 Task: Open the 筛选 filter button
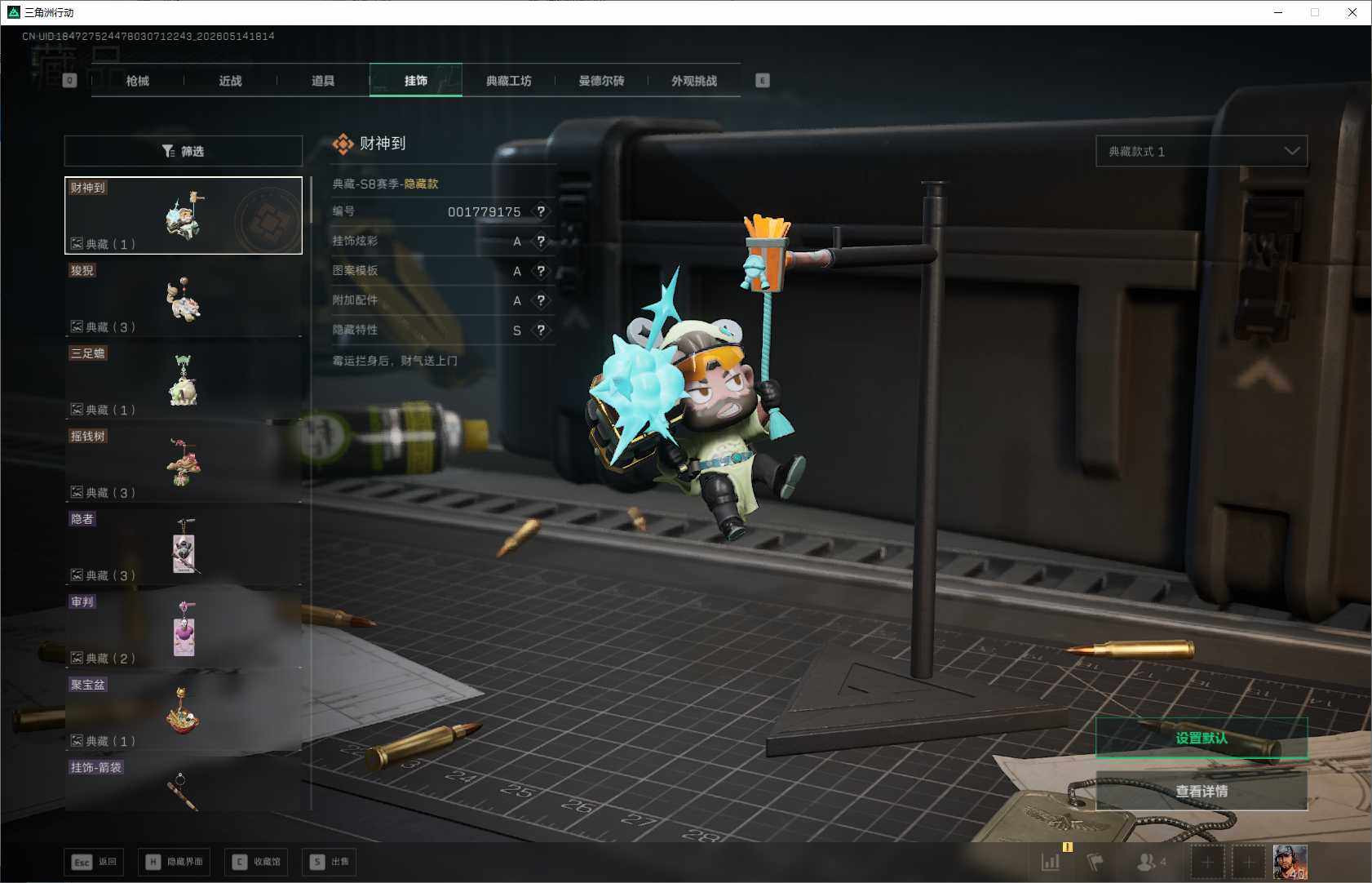[184, 151]
